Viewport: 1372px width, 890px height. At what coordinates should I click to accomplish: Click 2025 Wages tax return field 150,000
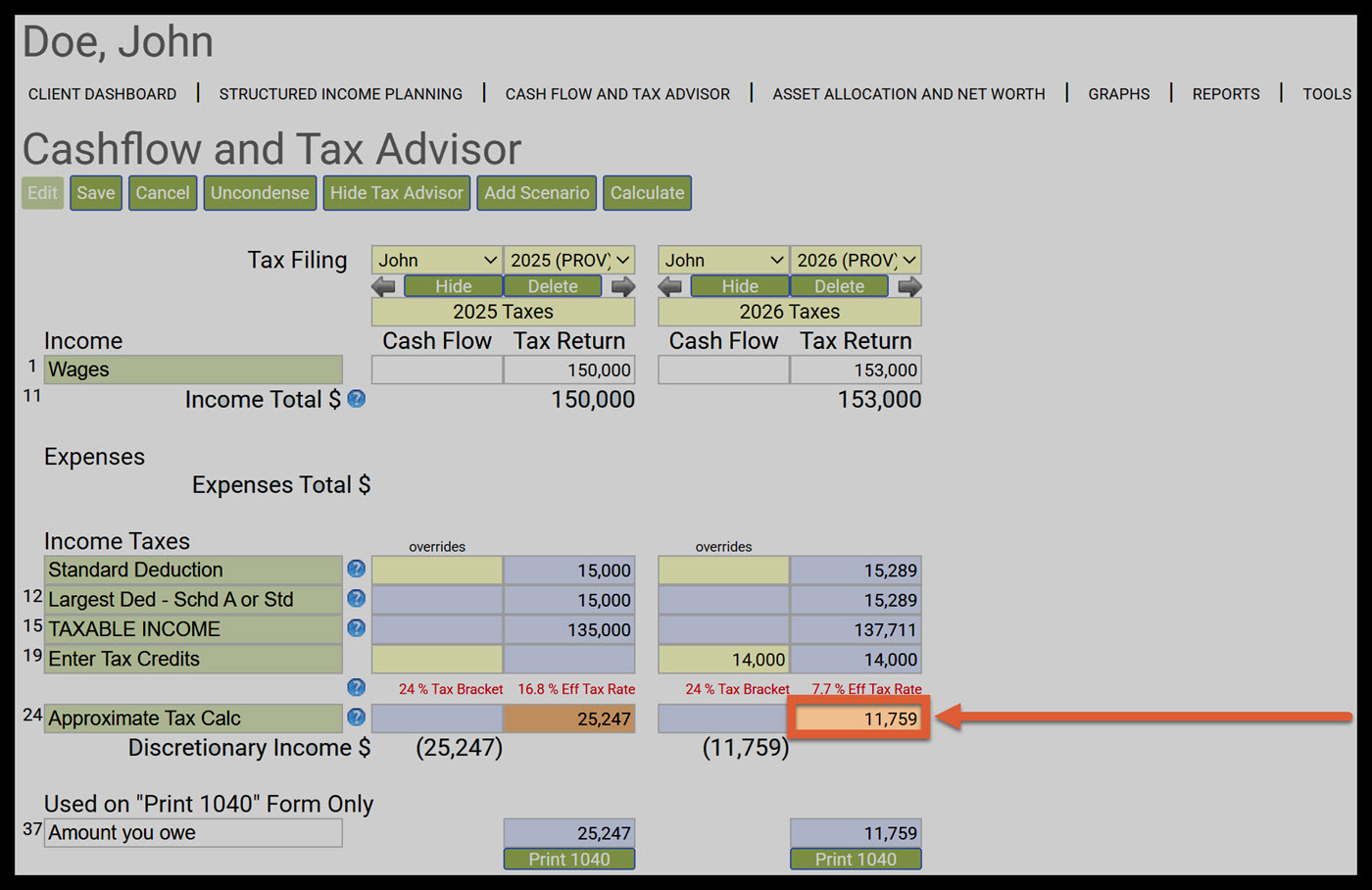(569, 370)
